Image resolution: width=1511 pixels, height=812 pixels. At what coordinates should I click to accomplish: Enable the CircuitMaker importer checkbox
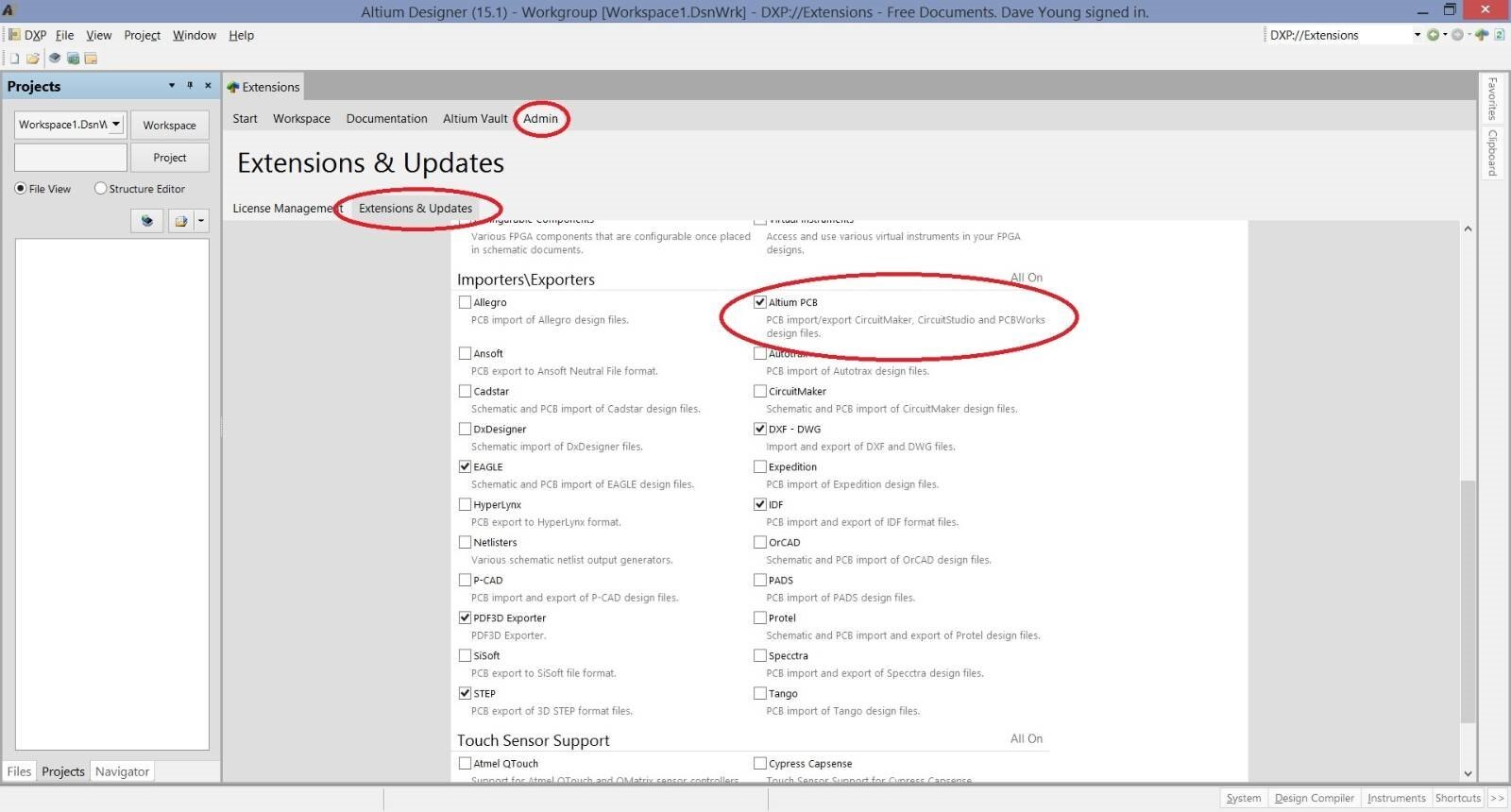760,391
